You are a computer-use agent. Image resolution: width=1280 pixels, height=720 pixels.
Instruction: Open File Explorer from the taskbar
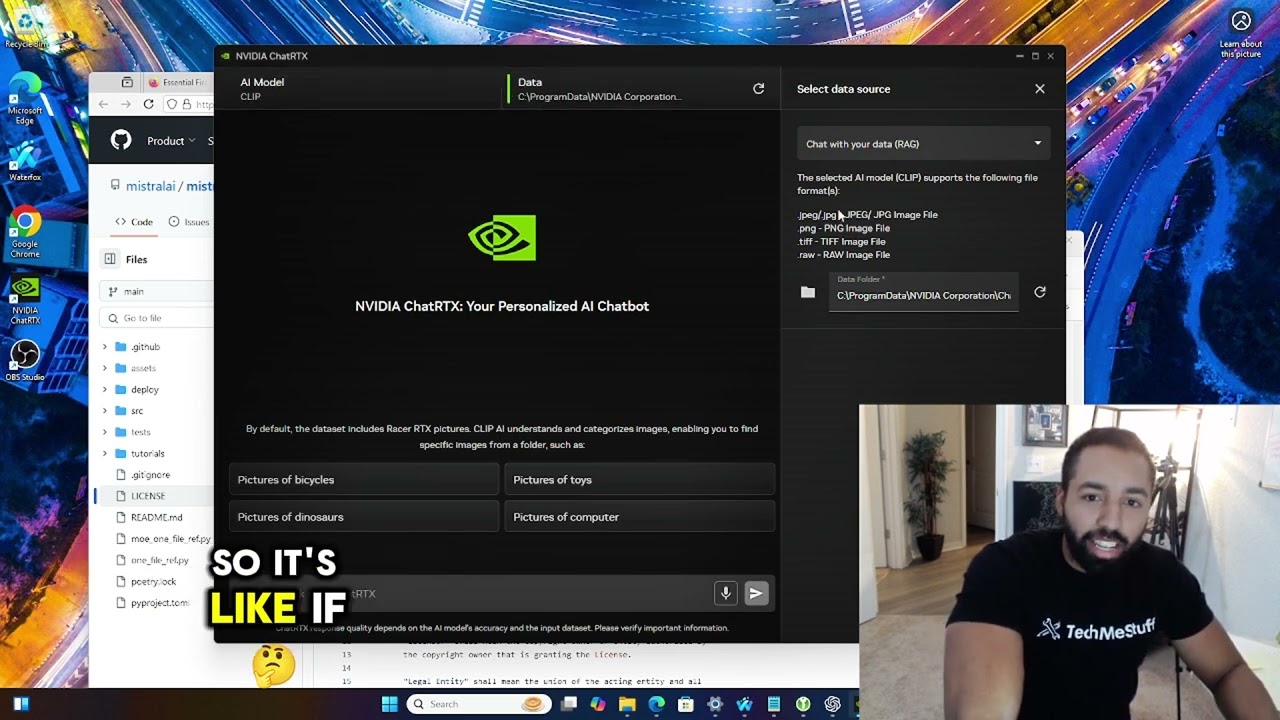627,704
